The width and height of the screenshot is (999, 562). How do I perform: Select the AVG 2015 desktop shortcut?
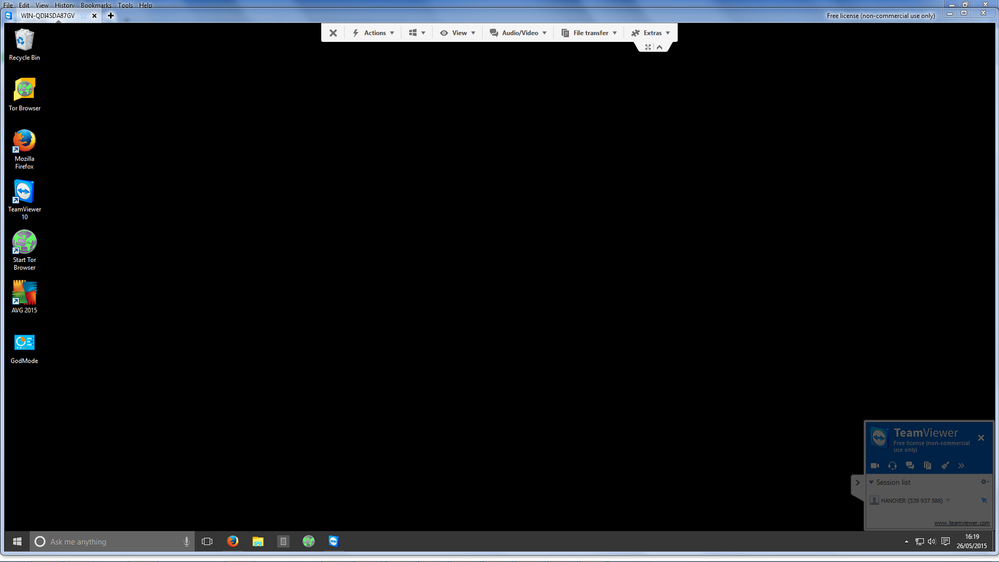pos(24,297)
